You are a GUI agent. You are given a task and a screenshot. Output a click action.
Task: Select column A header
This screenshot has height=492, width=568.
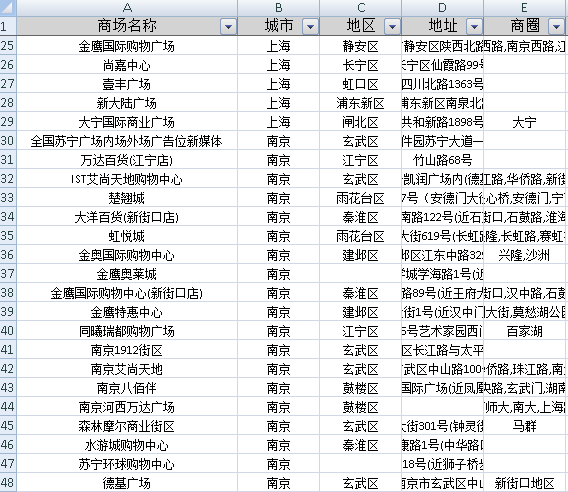pyautogui.click(x=127, y=8)
